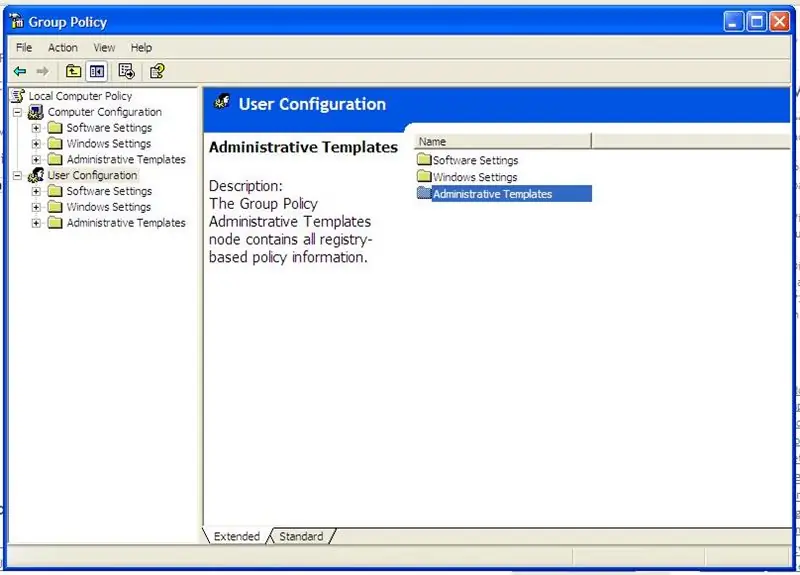The width and height of the screenshot is (800, 575).
Task: Select the Computer Configuration tree label
Action: point(105,112)
